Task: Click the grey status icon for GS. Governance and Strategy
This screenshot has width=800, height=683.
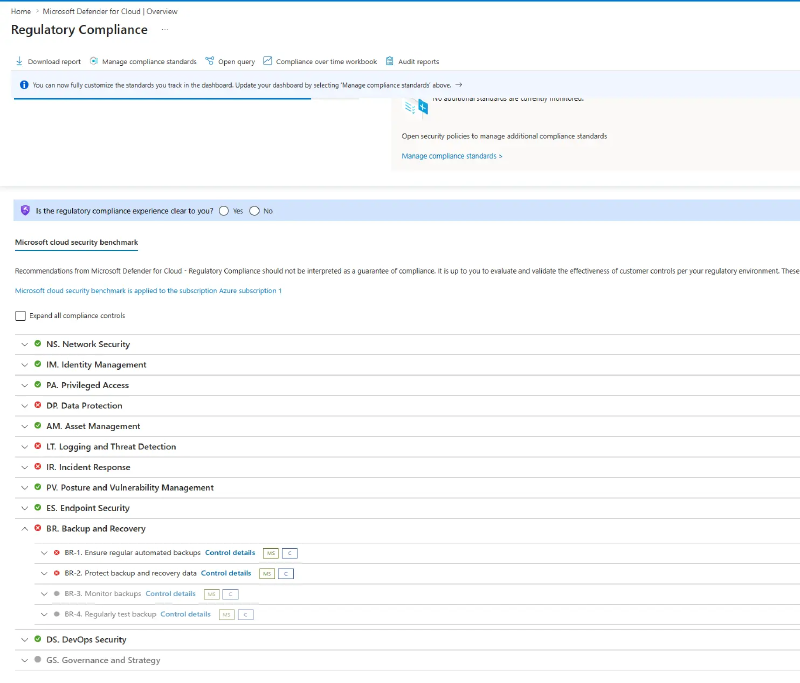Action: pos(38,660)
